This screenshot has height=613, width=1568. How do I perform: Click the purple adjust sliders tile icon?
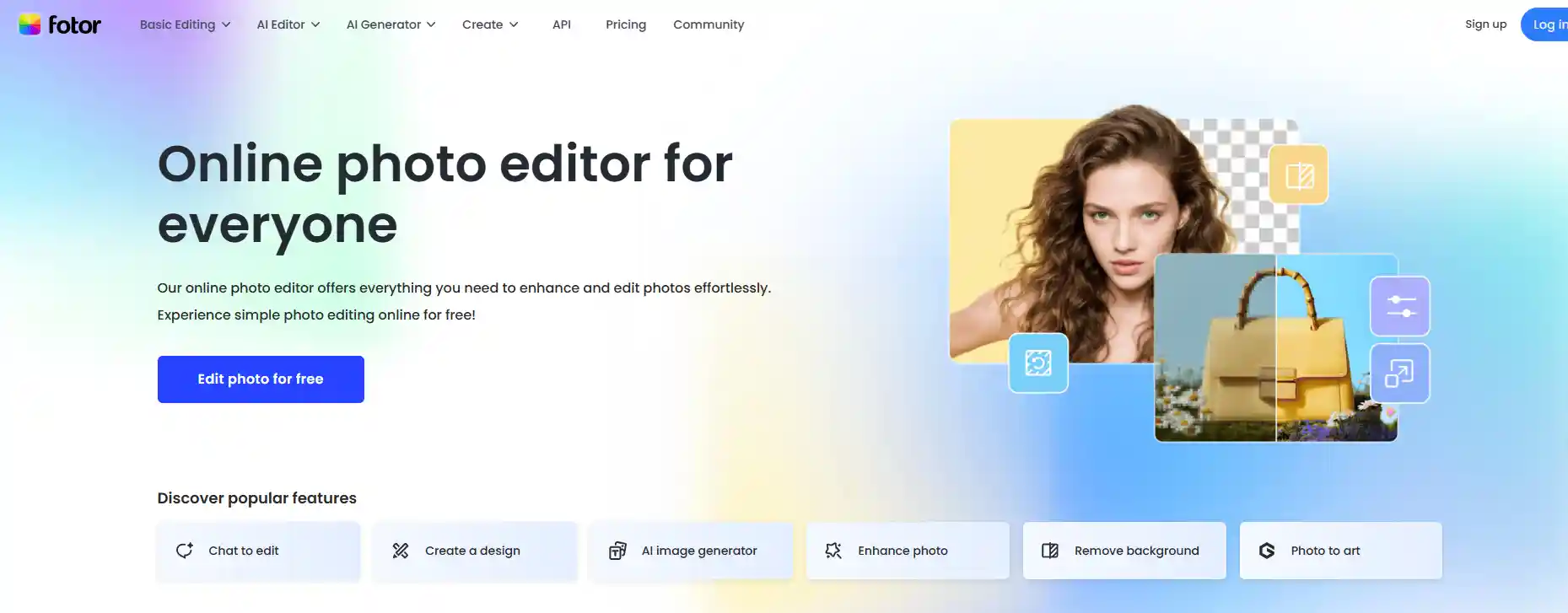click(1400, 306)
